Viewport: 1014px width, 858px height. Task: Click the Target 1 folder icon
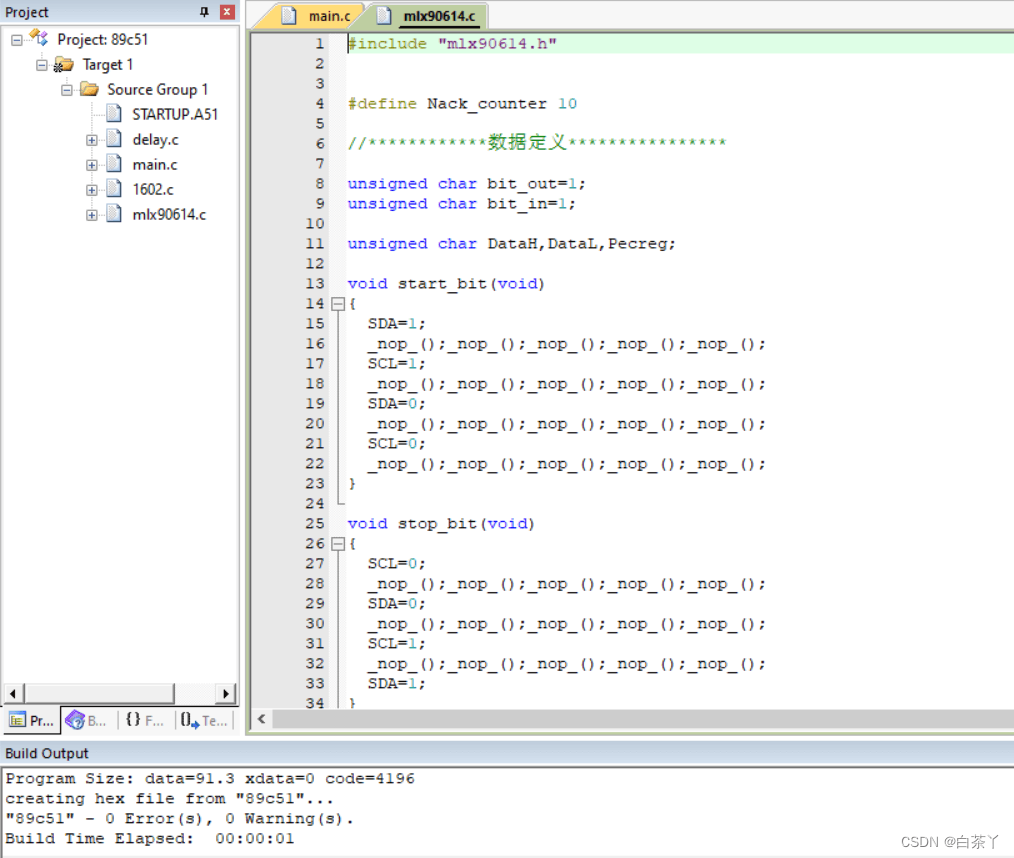pos(63,64)
